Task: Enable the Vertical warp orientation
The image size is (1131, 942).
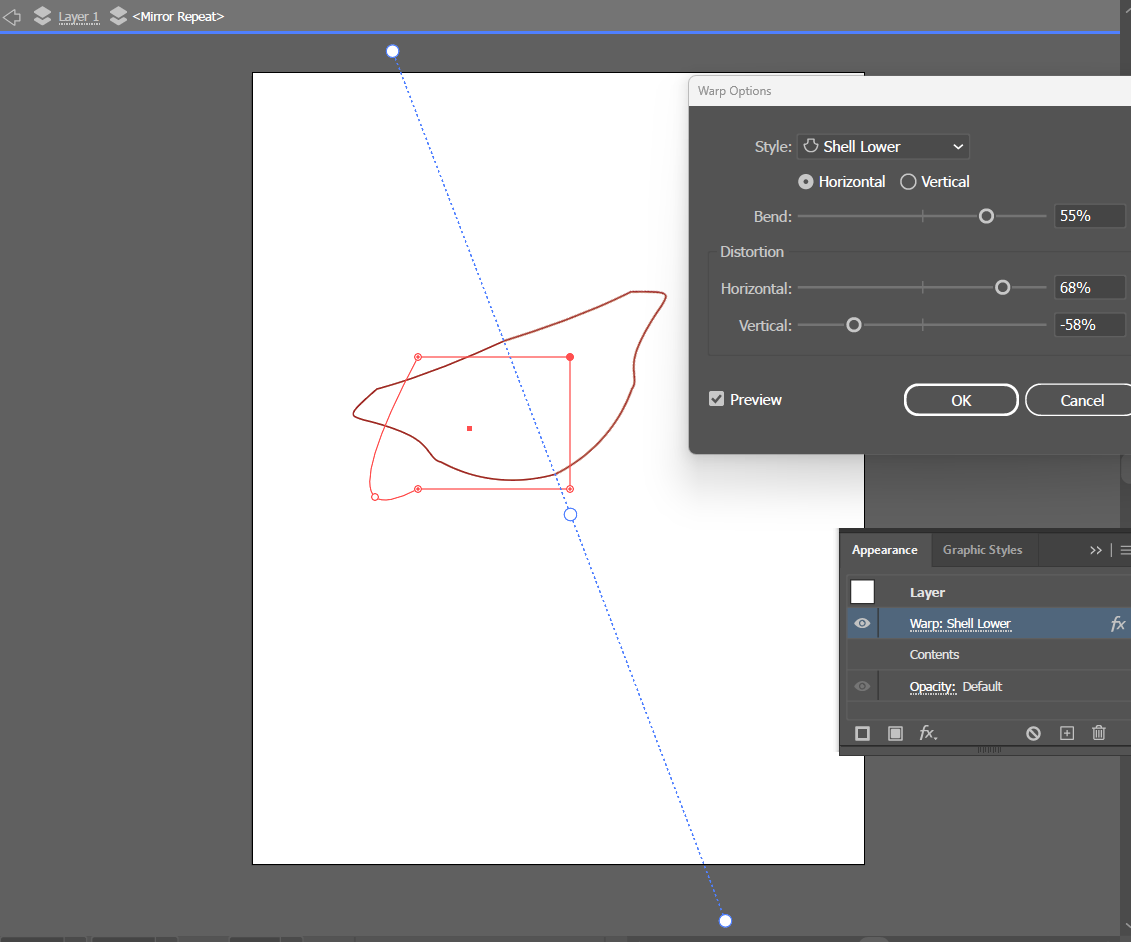Action: click(908, 181)
